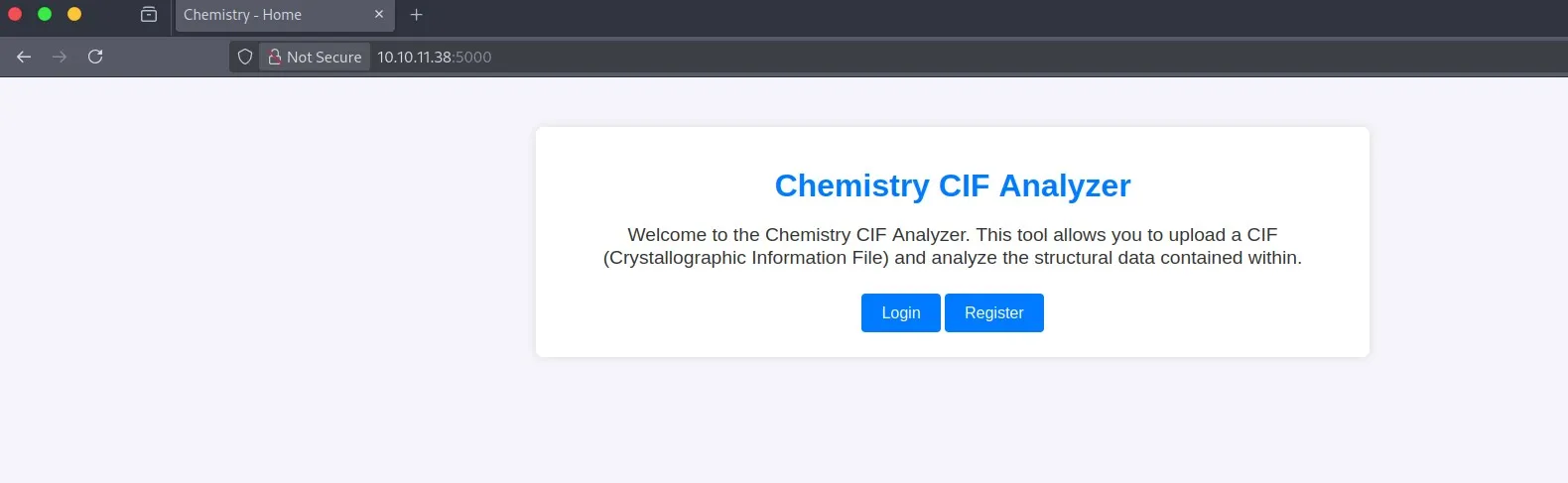Click the Welcome description paragraph

[x=953, y=246]
